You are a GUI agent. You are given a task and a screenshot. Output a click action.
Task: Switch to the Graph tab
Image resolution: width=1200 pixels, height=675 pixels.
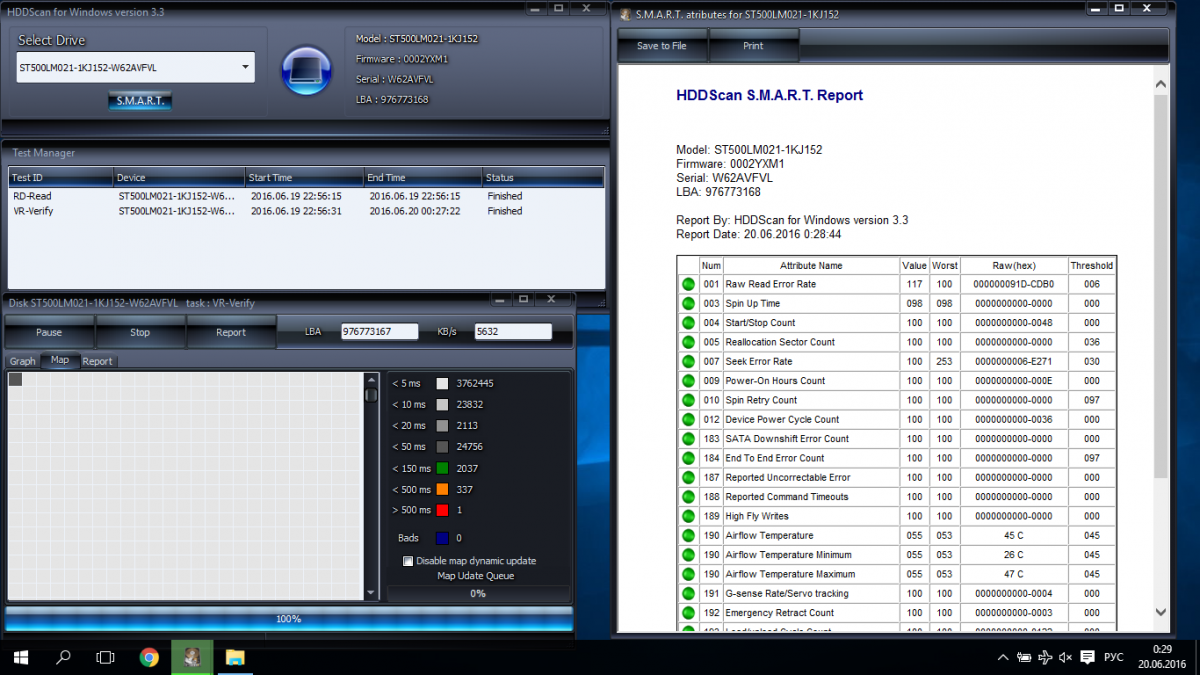(x=22, y=361)
